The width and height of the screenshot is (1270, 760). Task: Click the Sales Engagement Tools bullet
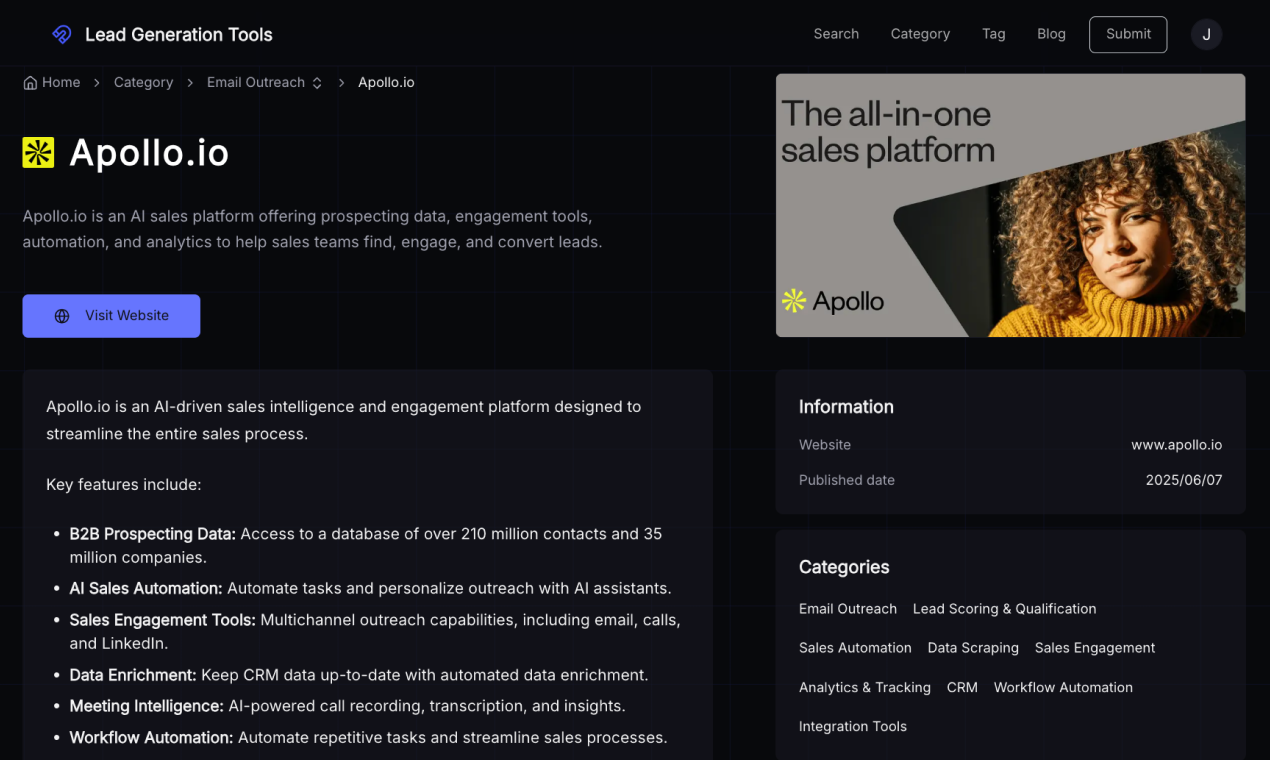(x=375, y=631)
